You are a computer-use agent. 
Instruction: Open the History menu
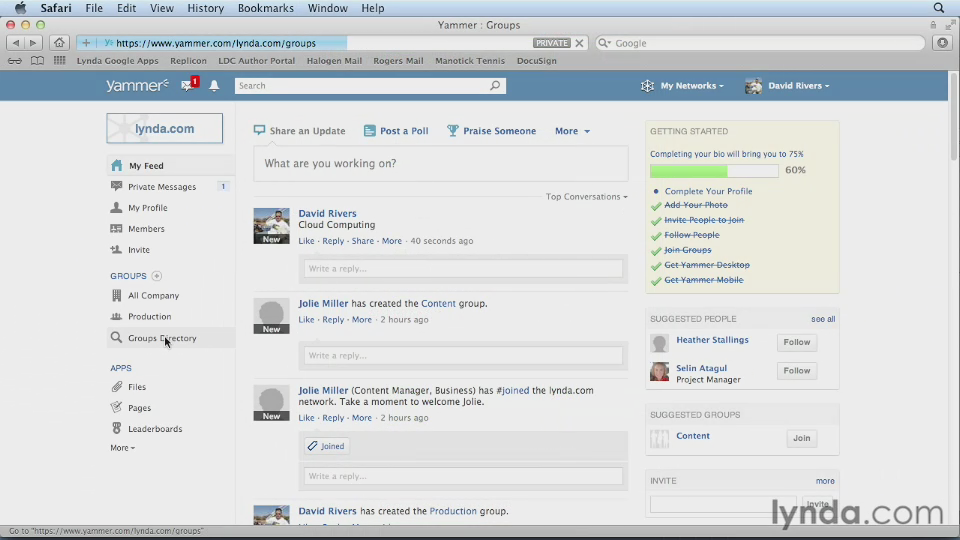point(205,8)
